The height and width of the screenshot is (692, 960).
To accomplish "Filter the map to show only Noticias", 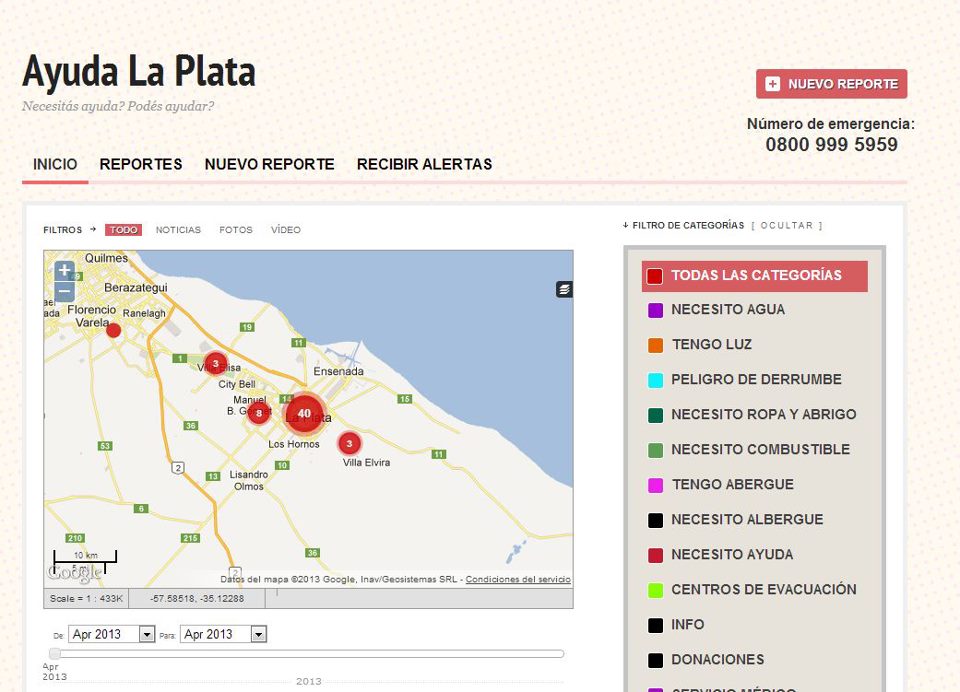I will tap(178, 230).
